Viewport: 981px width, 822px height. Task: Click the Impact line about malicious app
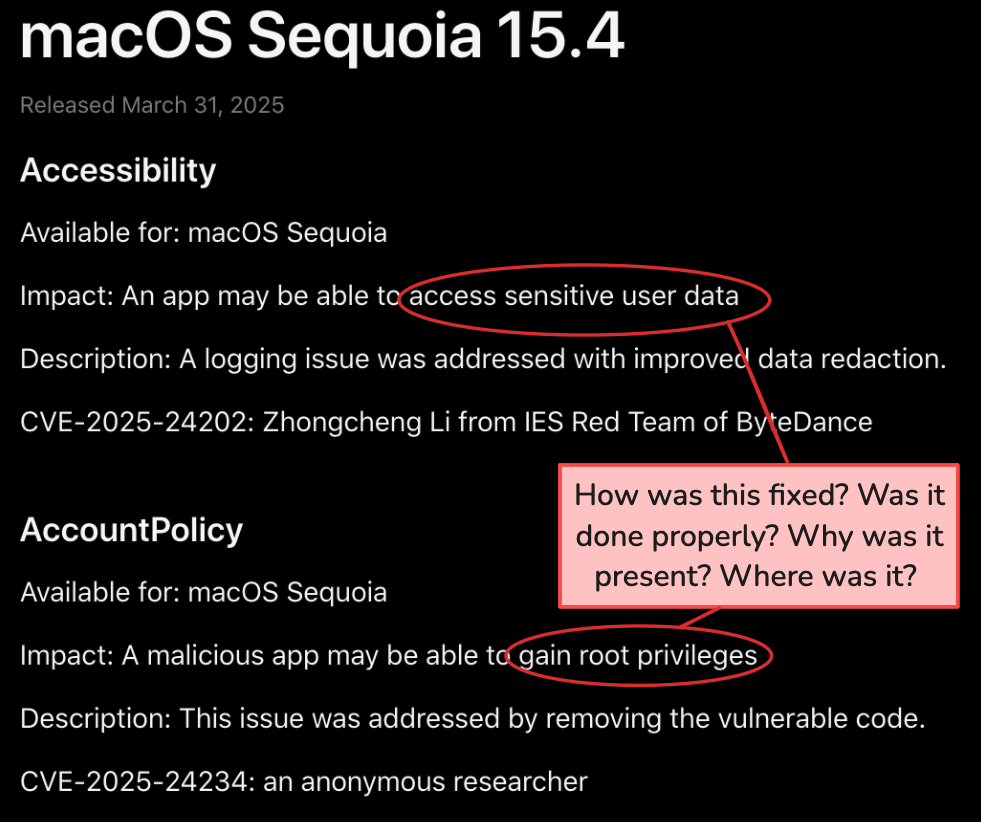(389, 656)
